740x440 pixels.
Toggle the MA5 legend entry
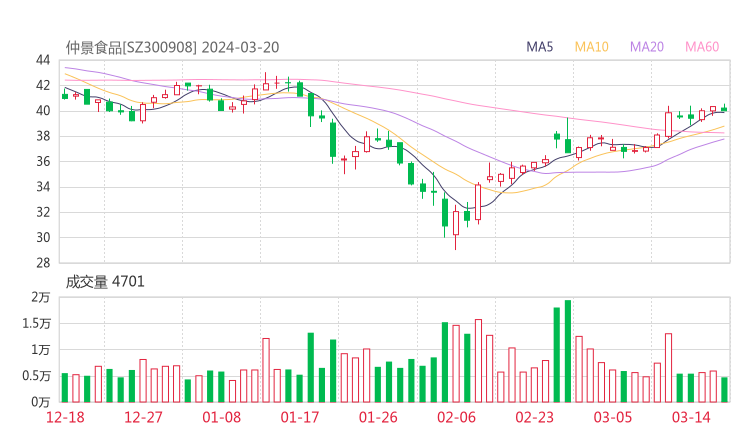click(540, 47)
